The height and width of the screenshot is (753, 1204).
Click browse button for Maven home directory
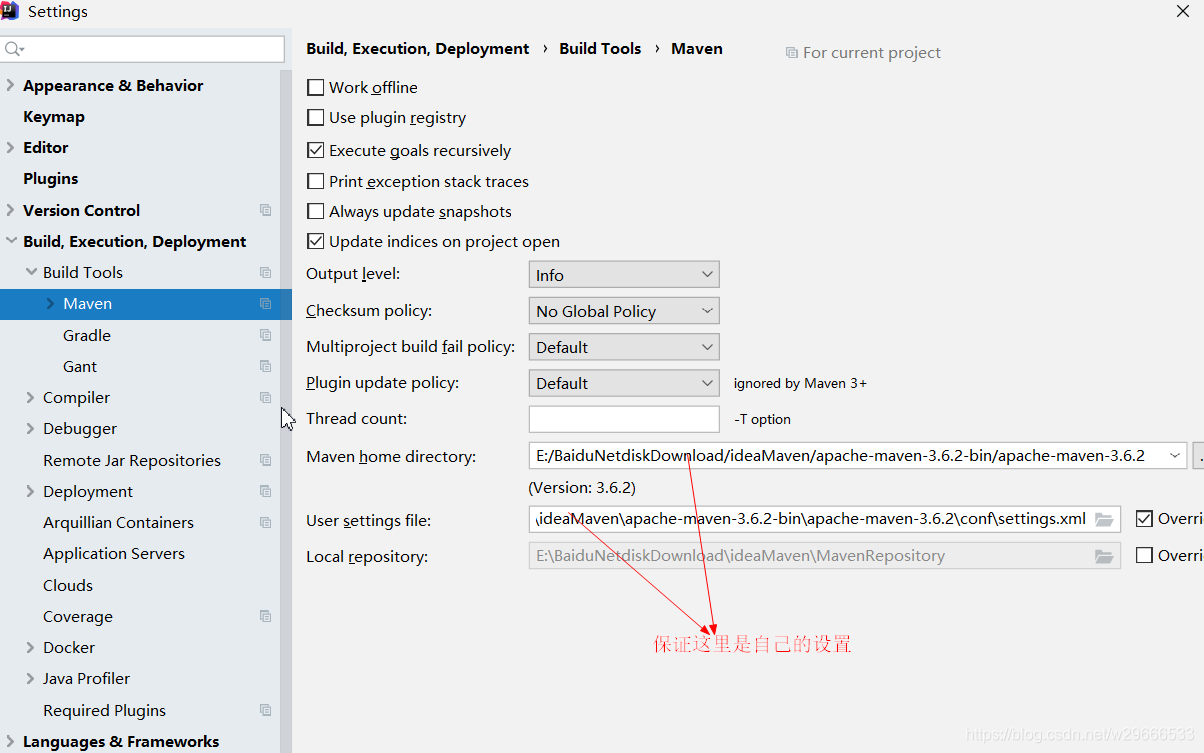click(1199, 456)
